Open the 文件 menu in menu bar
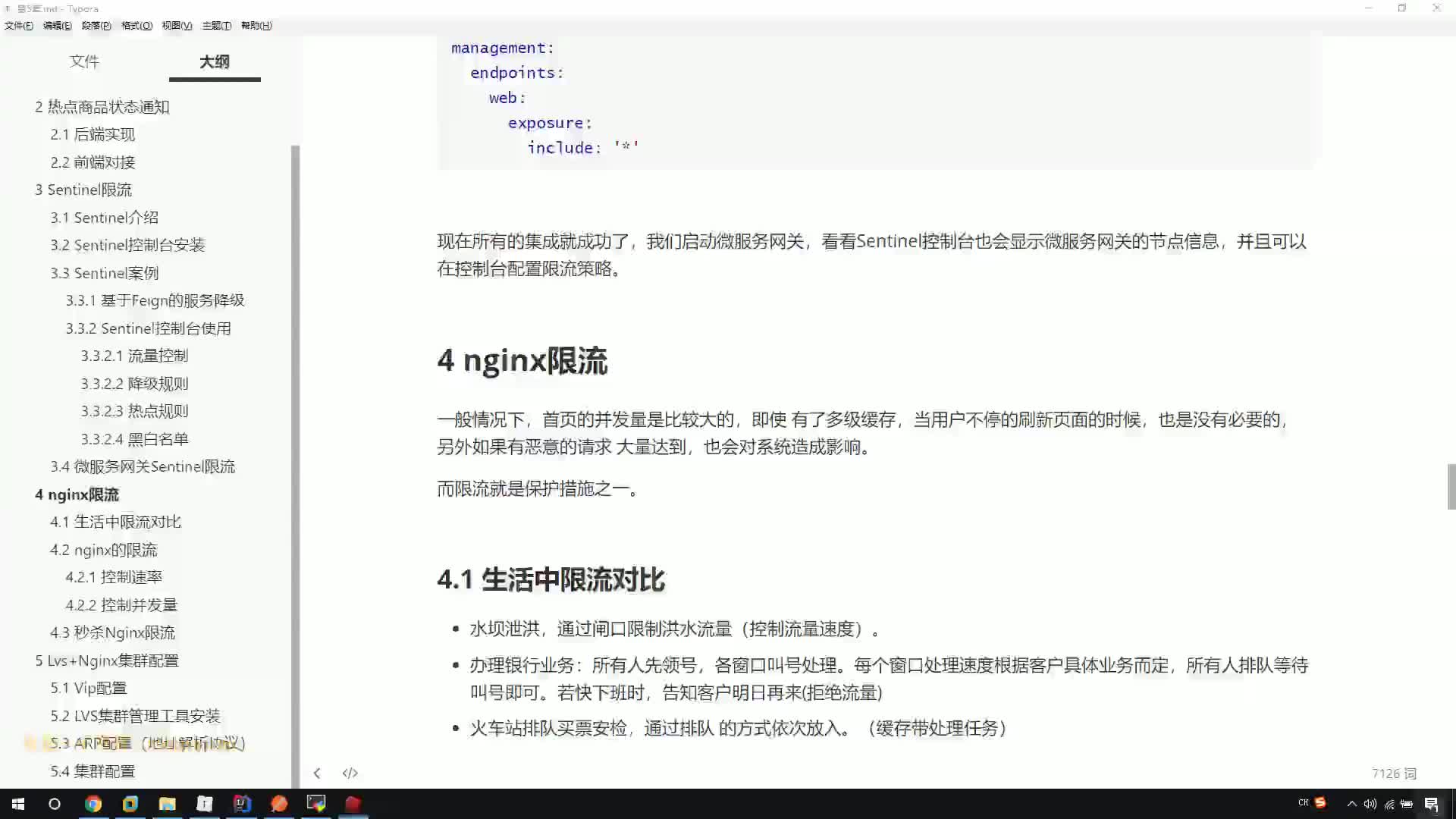Image resolution: width=1456 pixels, height=819 pixels. tap(18, 26)
